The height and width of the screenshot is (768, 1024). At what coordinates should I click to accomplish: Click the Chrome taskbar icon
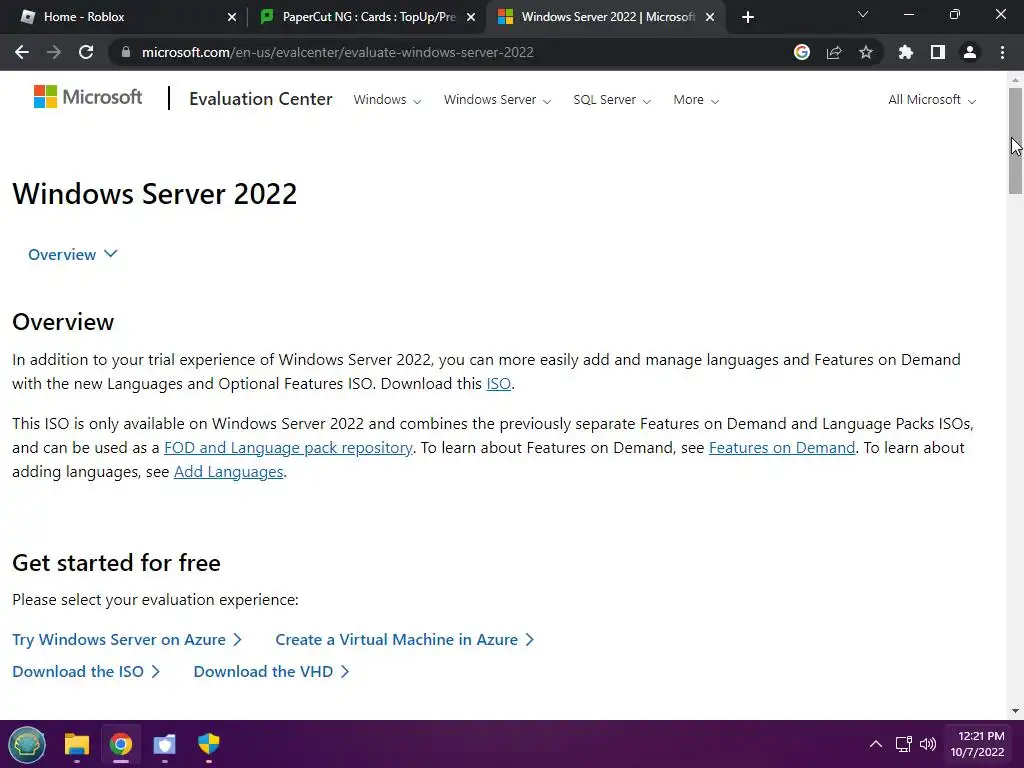(121, 744)
